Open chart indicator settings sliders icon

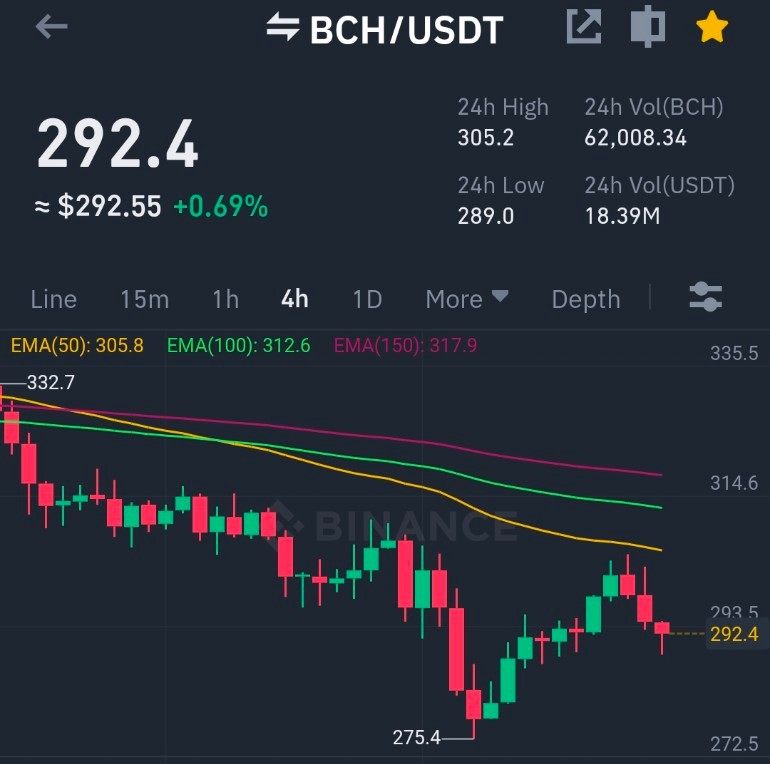(x=706, y=297)
